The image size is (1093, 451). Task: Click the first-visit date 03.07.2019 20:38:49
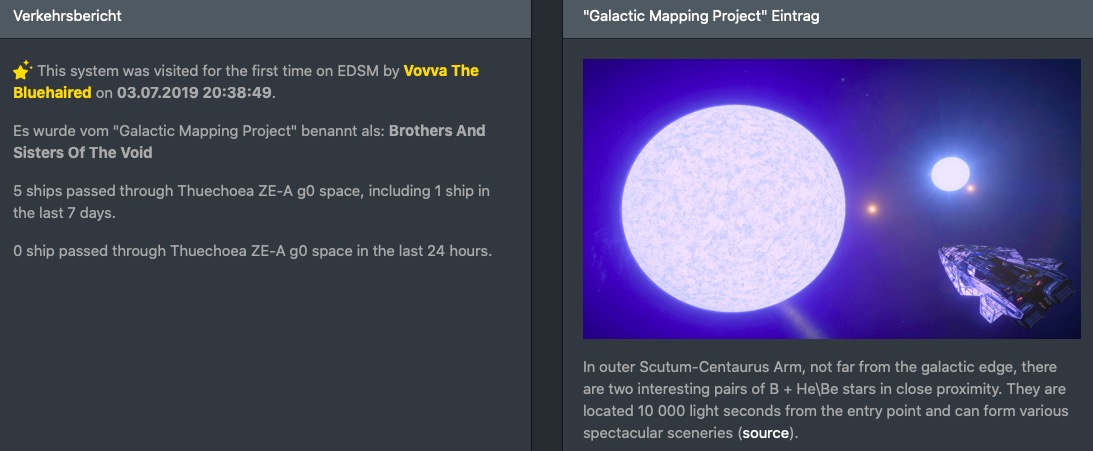click(x=195, y=93)
